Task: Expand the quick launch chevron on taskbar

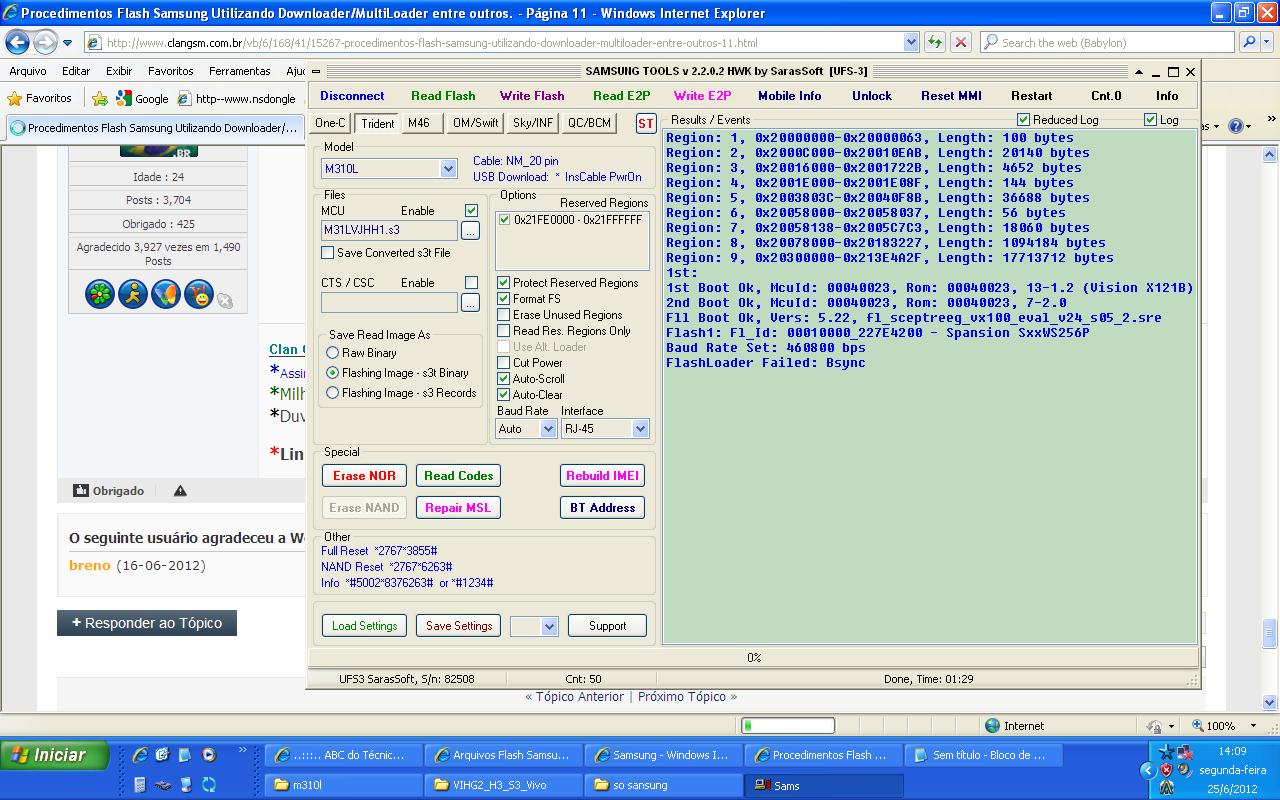Action: [241, 750]
